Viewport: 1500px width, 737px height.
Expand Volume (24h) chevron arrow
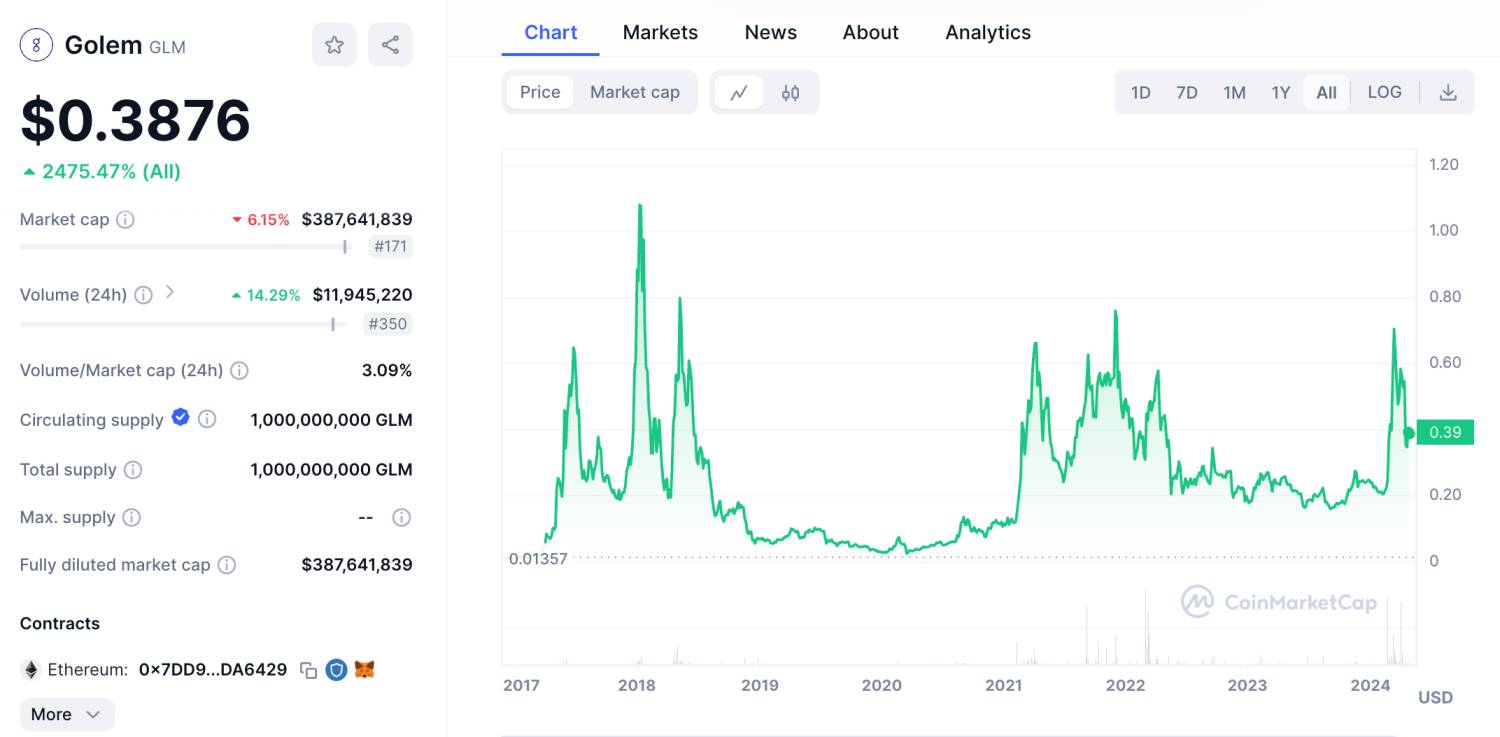click(170, 292)
